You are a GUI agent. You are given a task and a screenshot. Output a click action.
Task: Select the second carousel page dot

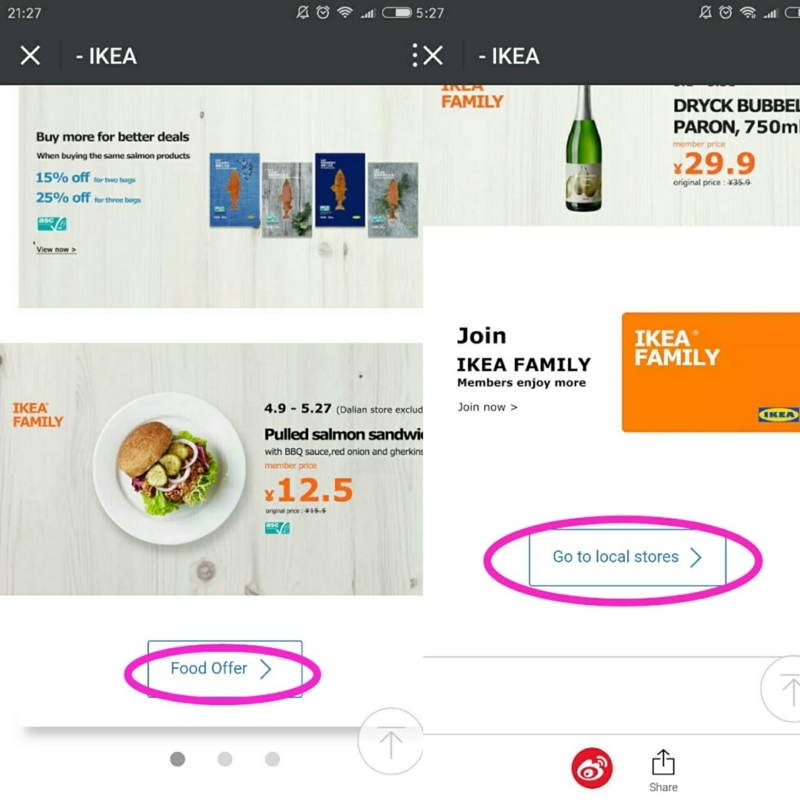coord(225,759)
